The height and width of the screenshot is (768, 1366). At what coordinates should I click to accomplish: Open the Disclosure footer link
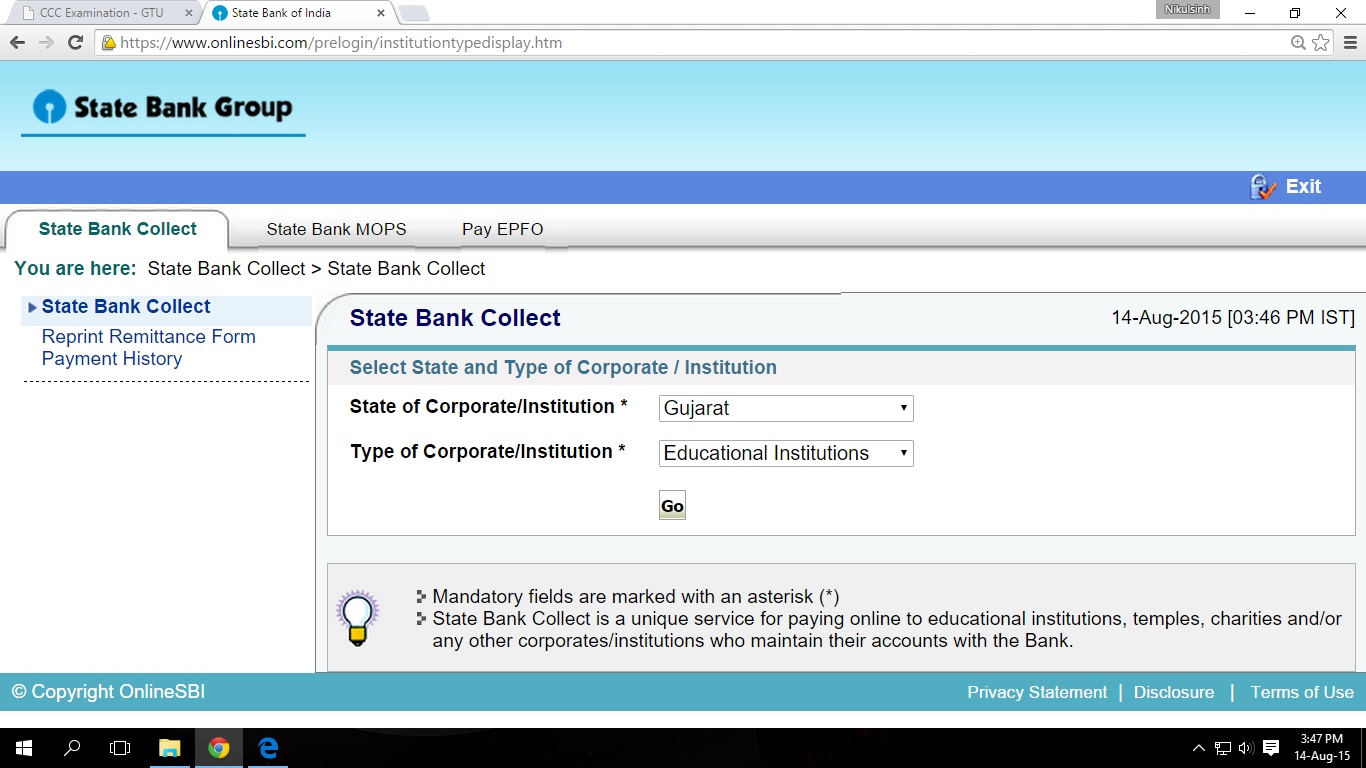pos(1174,692)
